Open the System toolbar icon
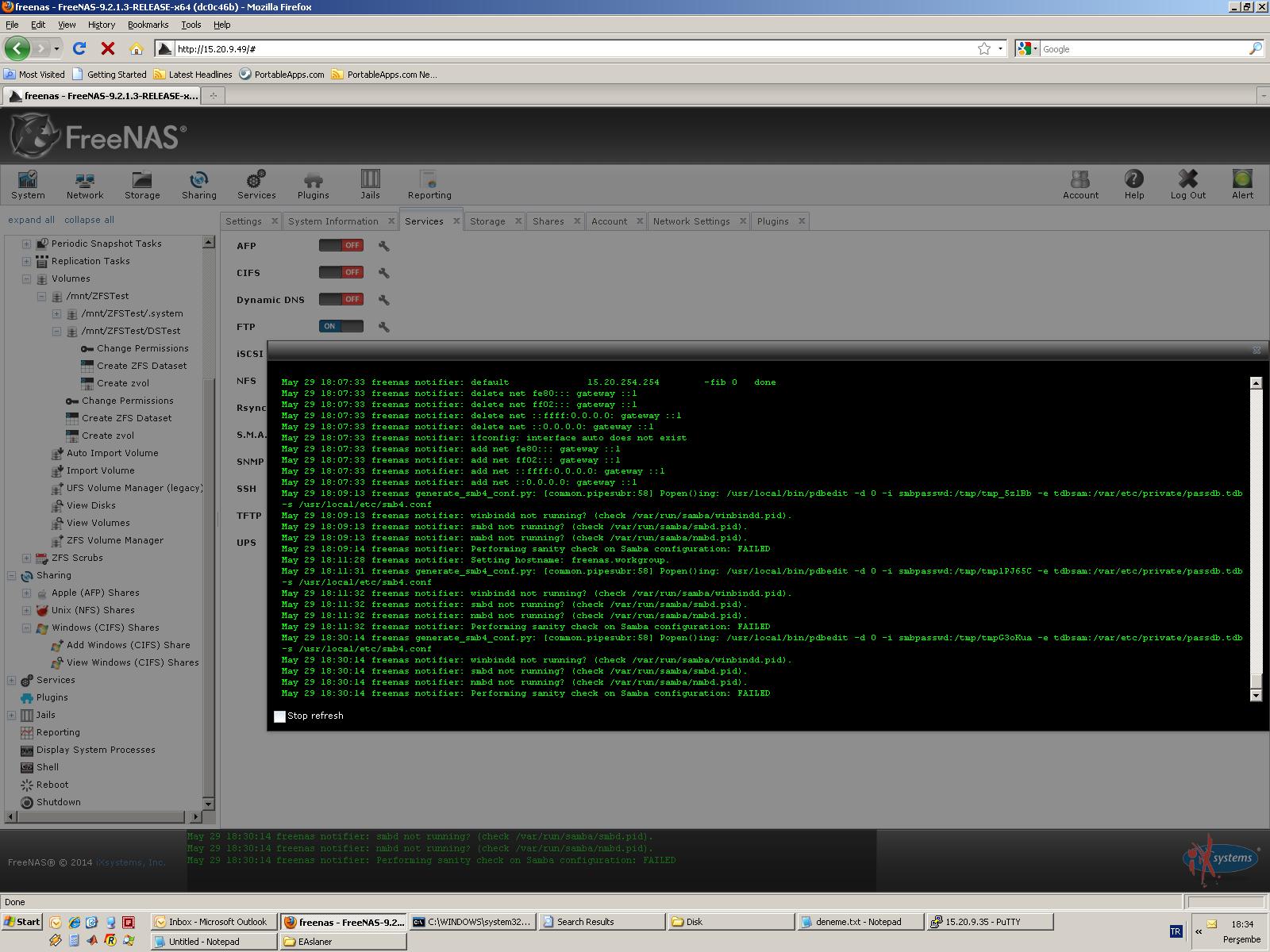The image size is (1270, 952). coord(28,184)
